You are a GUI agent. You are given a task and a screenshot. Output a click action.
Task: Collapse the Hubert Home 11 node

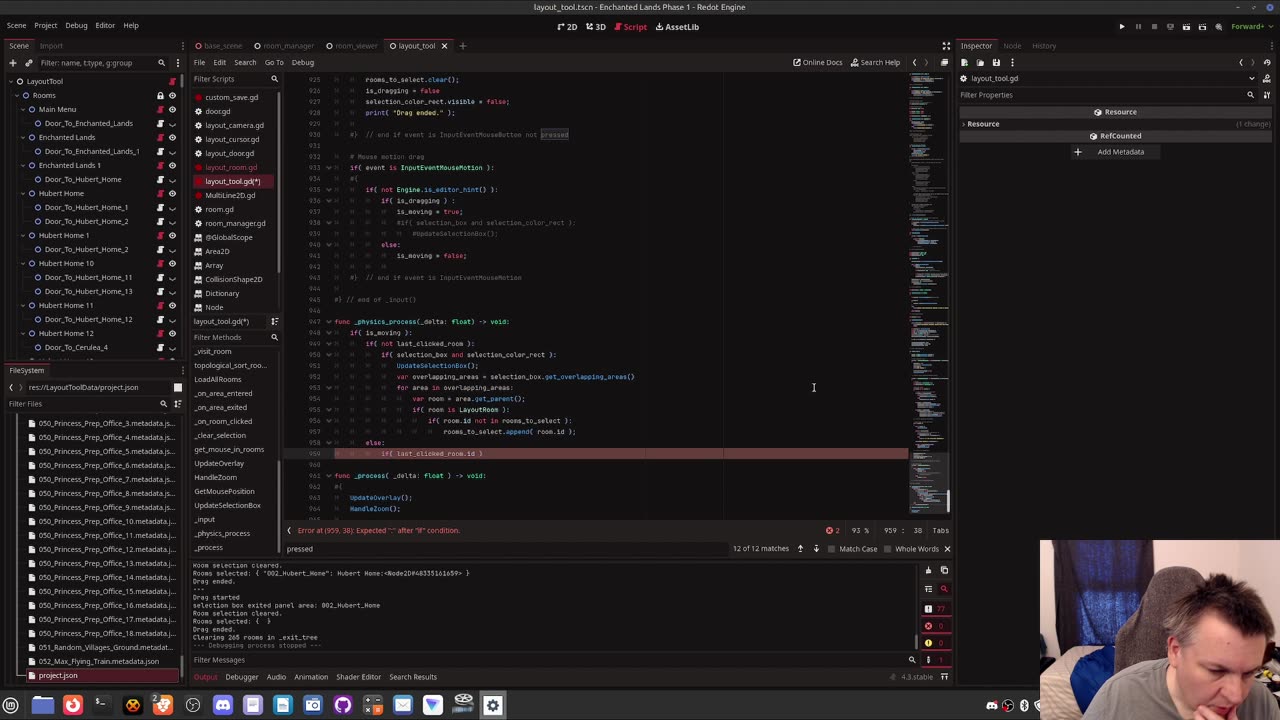tap(24, 305)
